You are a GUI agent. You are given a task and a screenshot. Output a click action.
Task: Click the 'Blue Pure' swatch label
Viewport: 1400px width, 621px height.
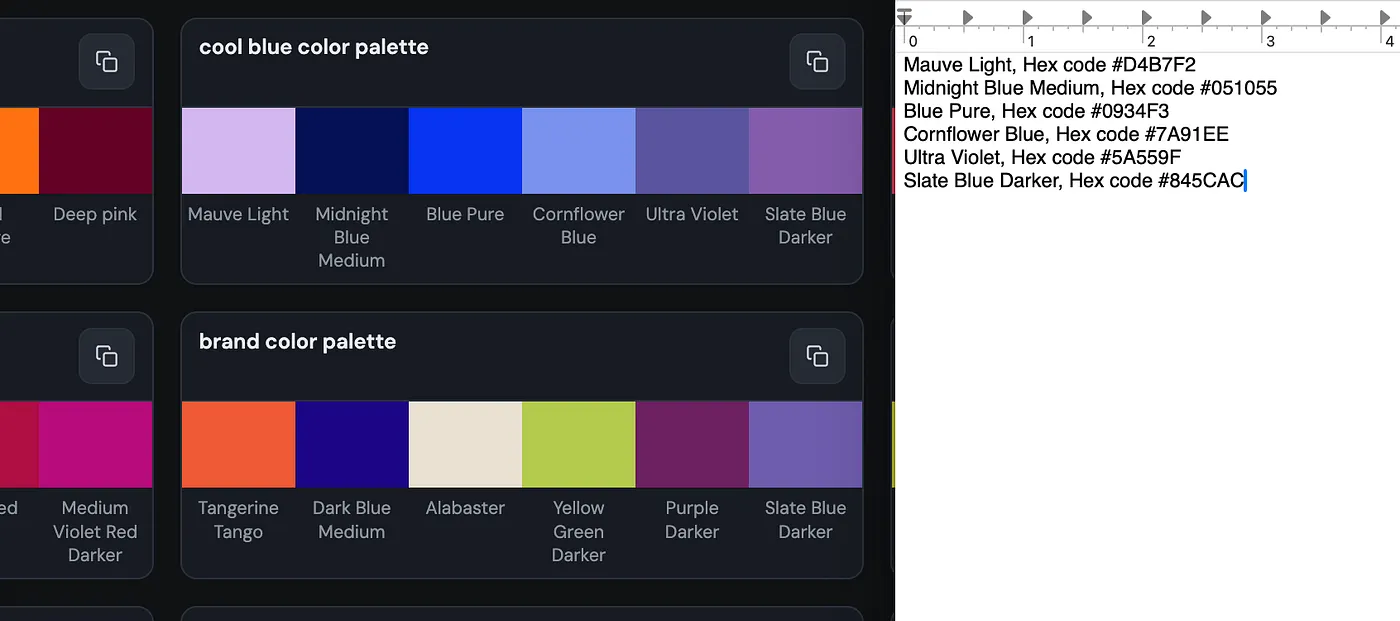point(465,214)
